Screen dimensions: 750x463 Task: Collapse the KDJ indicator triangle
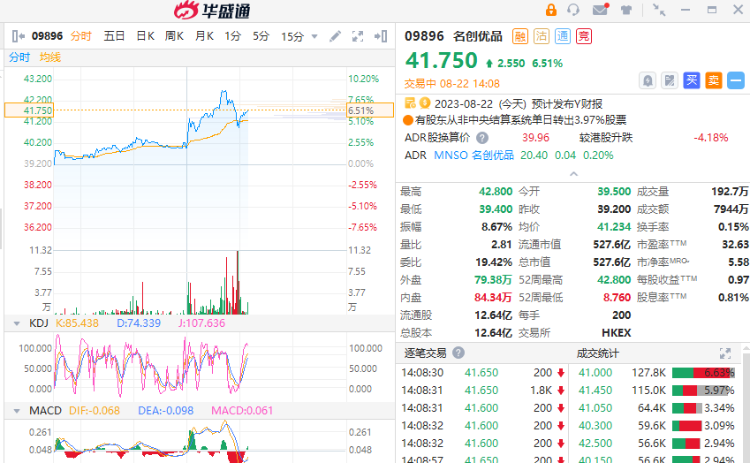click(x=17, y=324)
